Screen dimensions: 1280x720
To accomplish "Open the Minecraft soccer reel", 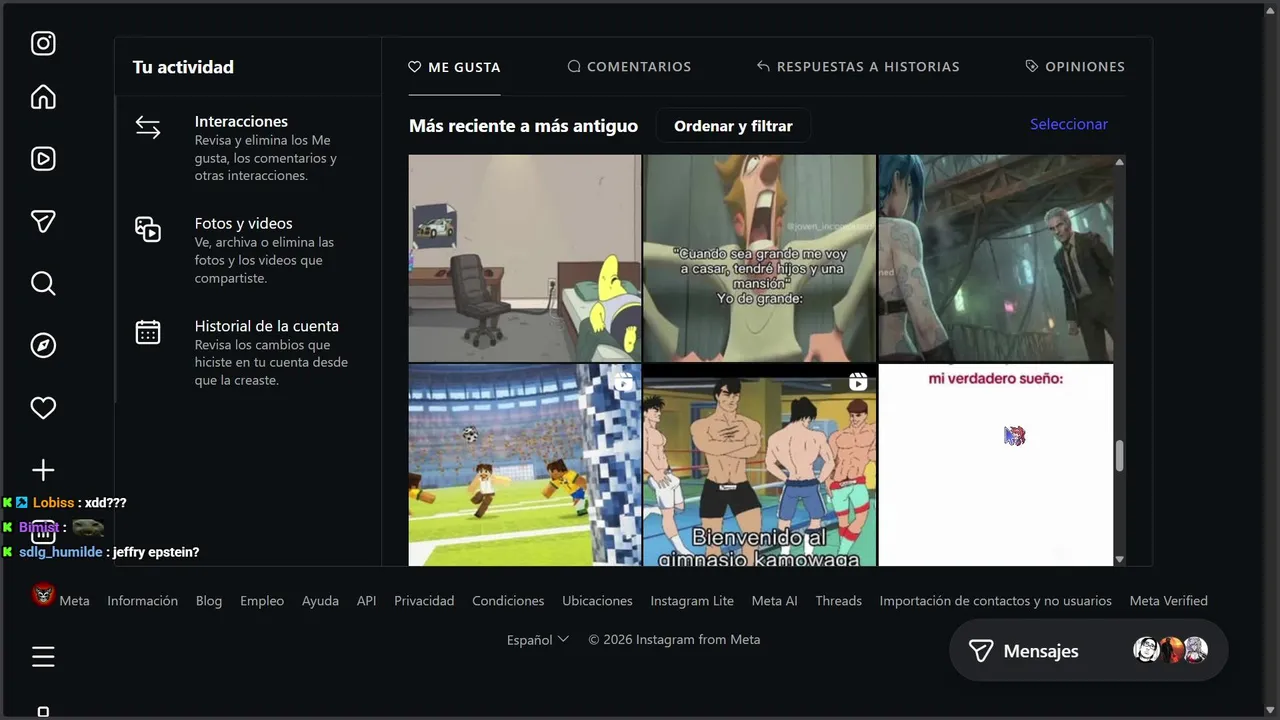I will 525,465.
